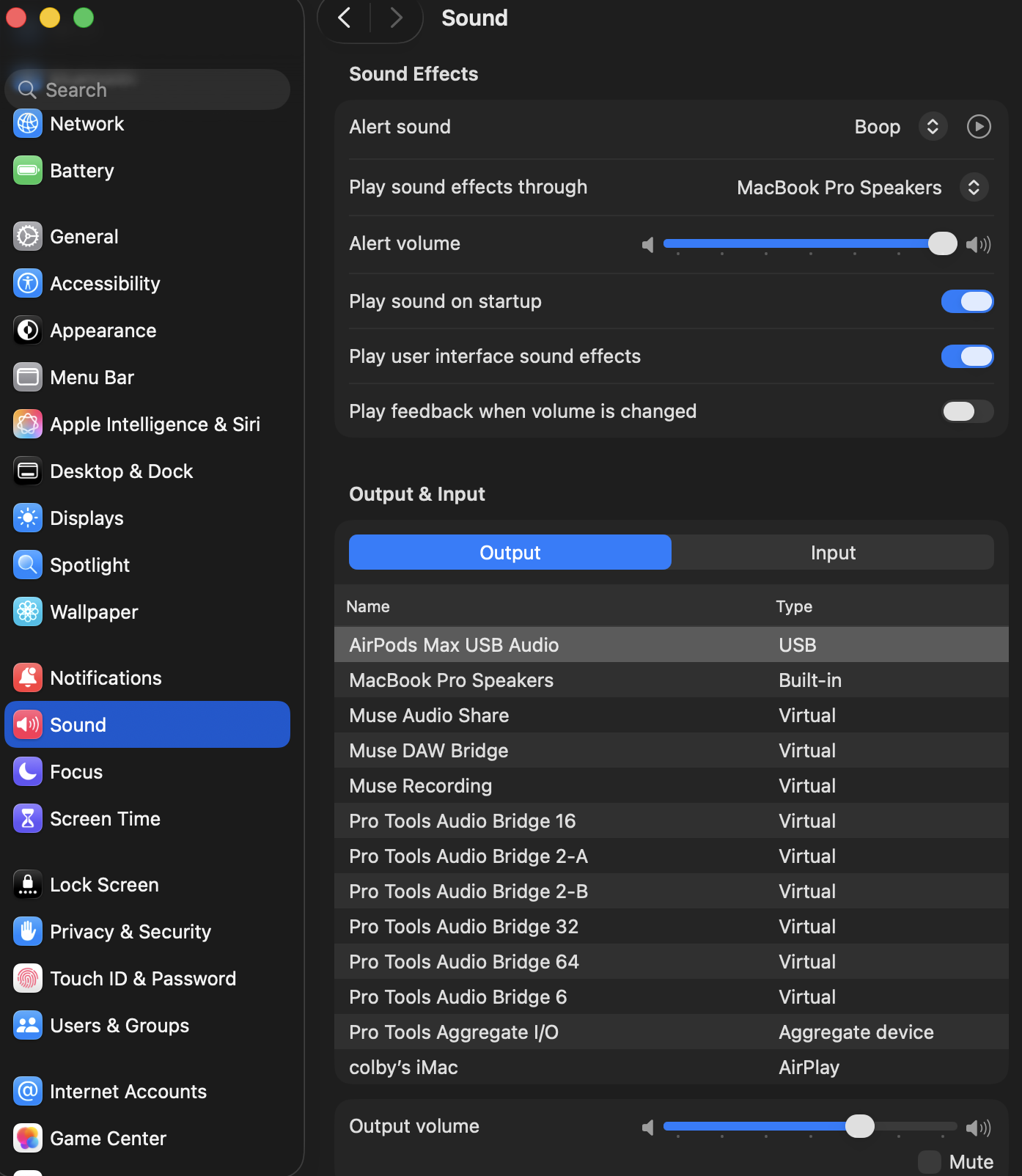Screen dimensions: 1022x1176
Task: Open the Focus moon icon
Action: (28, 772)
